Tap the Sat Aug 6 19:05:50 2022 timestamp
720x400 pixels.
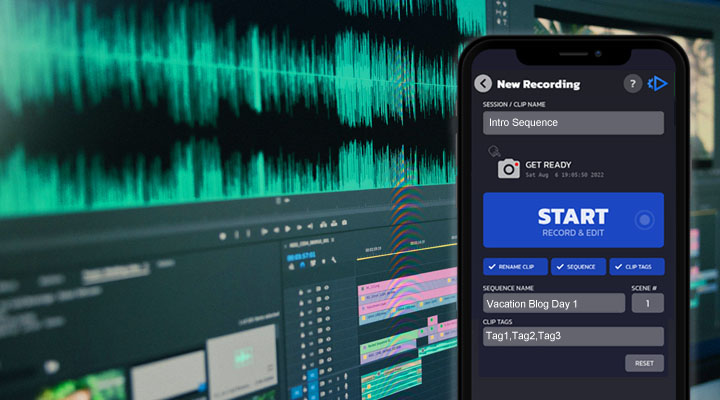coord(564,175)
